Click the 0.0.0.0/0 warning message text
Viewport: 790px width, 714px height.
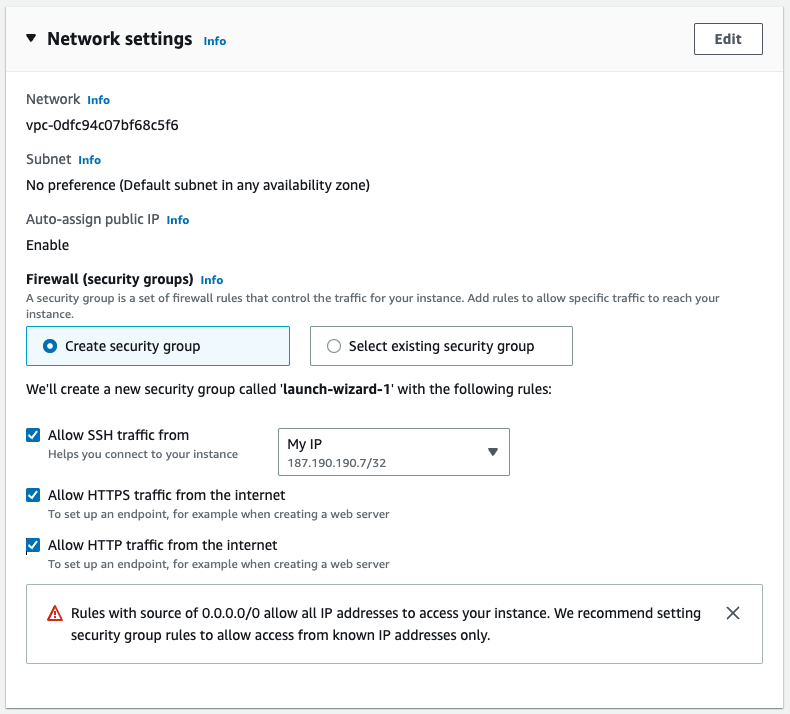point(385,623)
